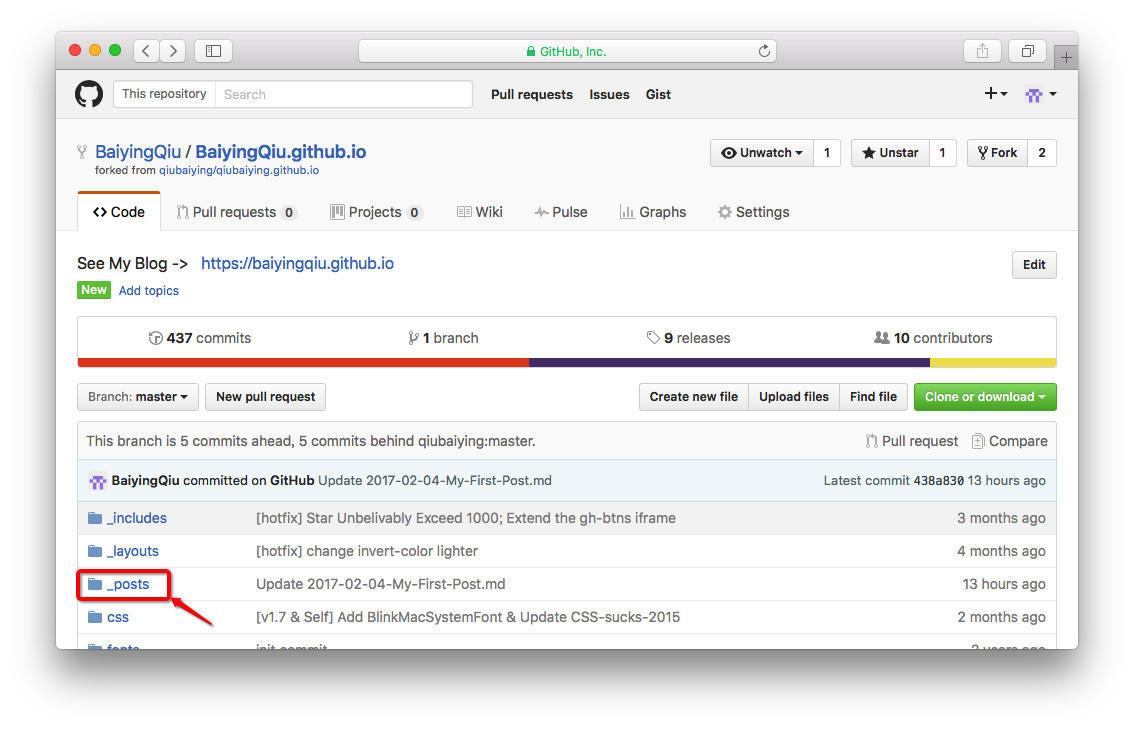1134x729 pixels.
Task: Open the Unwatch notifications dropdown
Action: [x=762, y=153]
